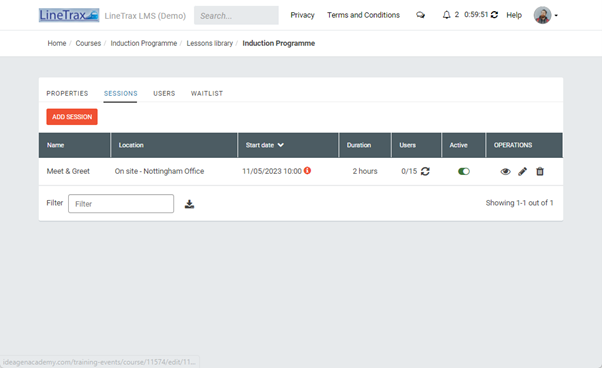Focus the table Filter input
Screen dimensions: 602x368
(121, 203)
